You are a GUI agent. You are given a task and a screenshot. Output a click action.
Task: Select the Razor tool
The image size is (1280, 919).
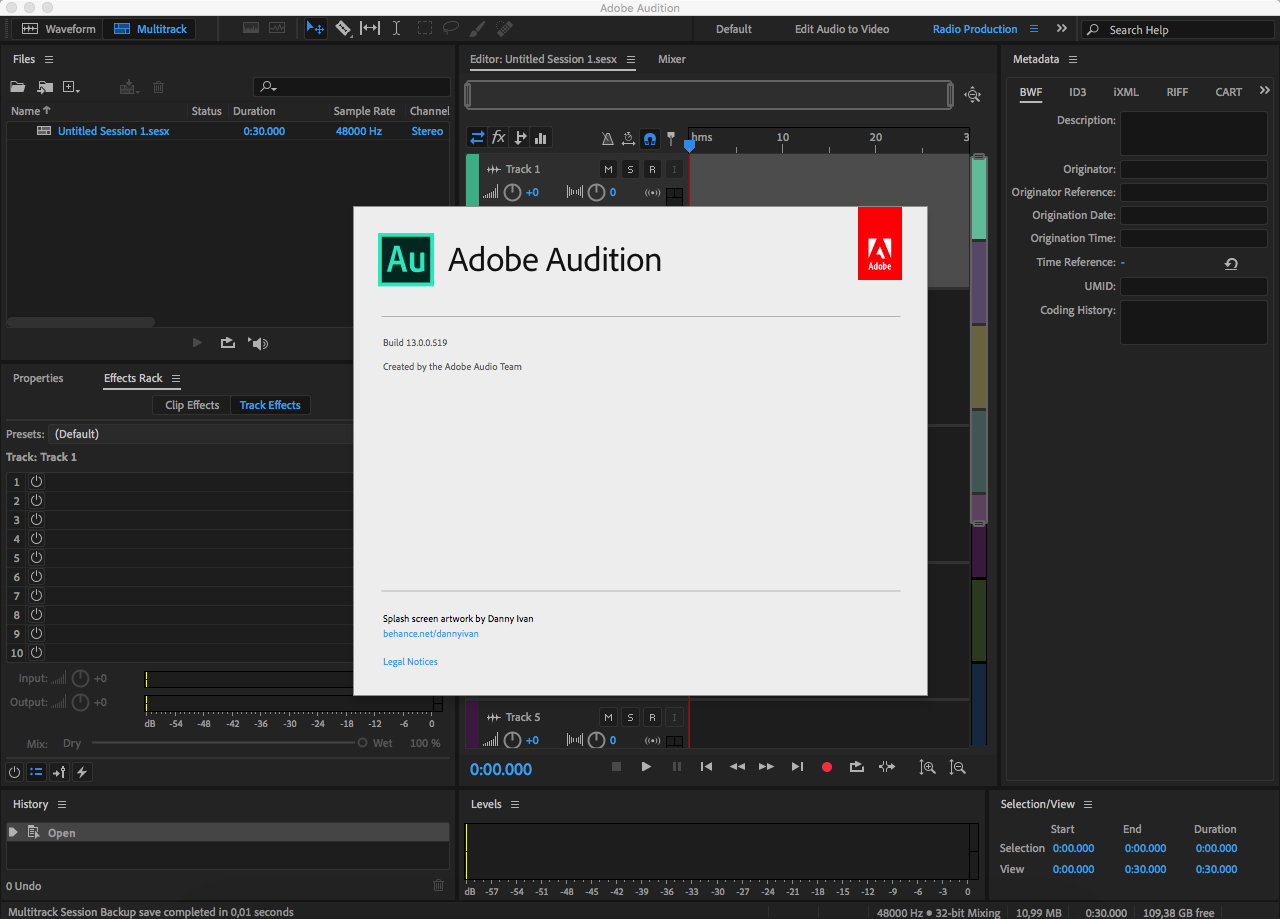click(343, 29)
